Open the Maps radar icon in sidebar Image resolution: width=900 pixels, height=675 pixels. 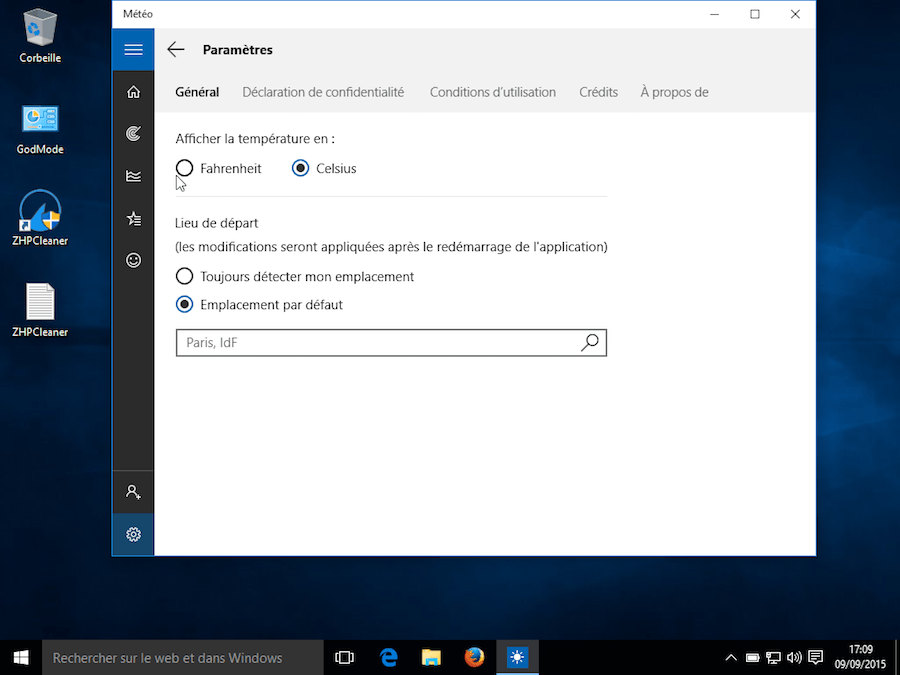133,133
